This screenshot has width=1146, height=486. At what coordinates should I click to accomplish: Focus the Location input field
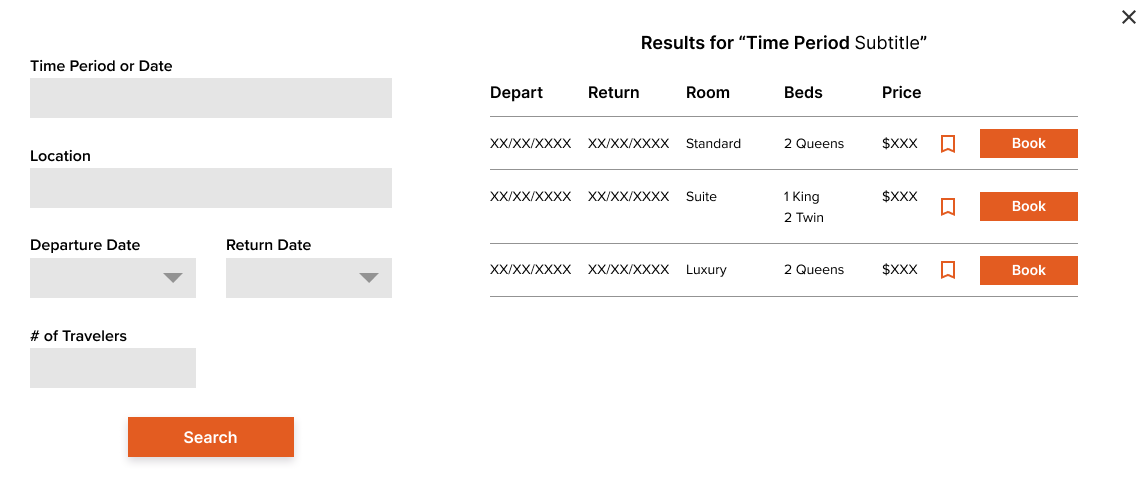[210, 188]
